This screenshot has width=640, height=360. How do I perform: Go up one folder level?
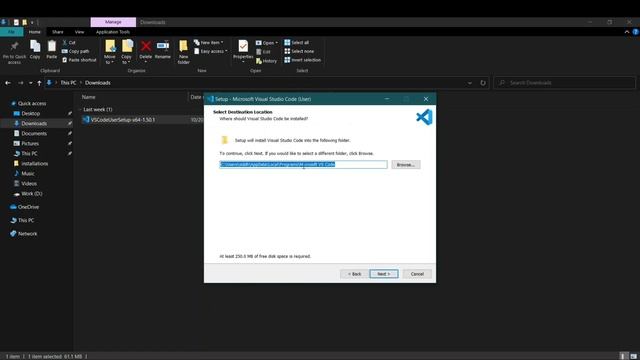tap(39, 83)
